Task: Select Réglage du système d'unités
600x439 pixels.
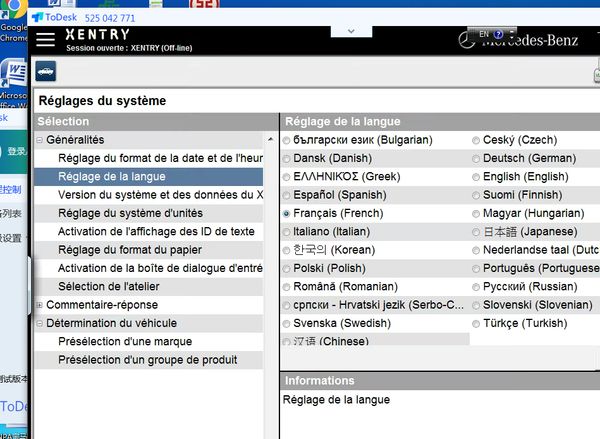Action: click(148, 213)
